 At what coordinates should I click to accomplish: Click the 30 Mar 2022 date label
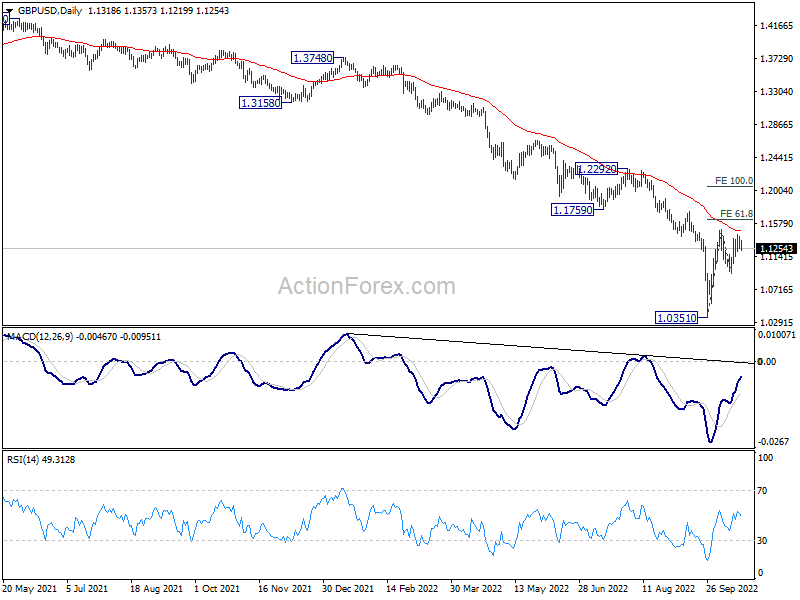tap(476, 589)
